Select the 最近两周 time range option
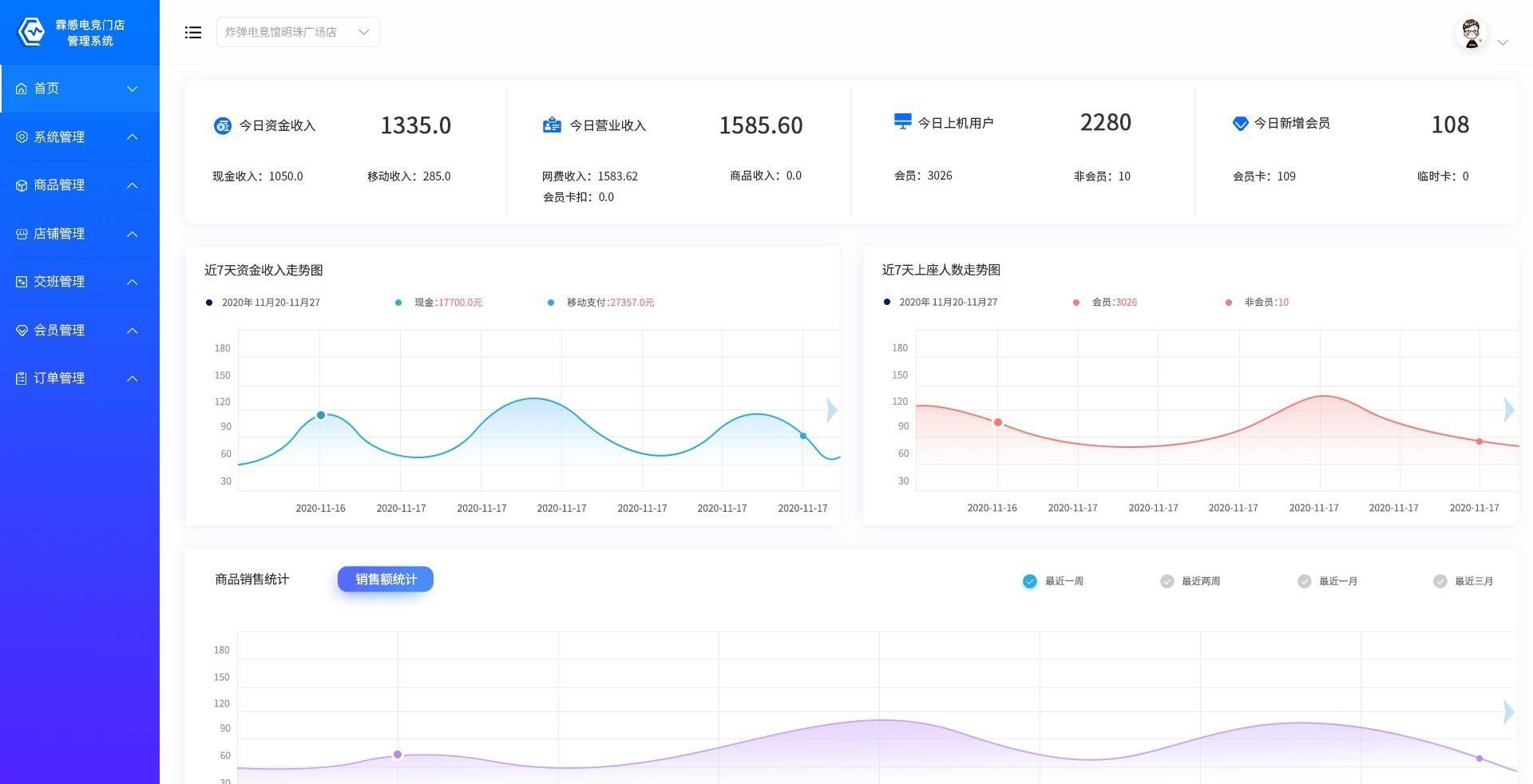 (1167, 581)
